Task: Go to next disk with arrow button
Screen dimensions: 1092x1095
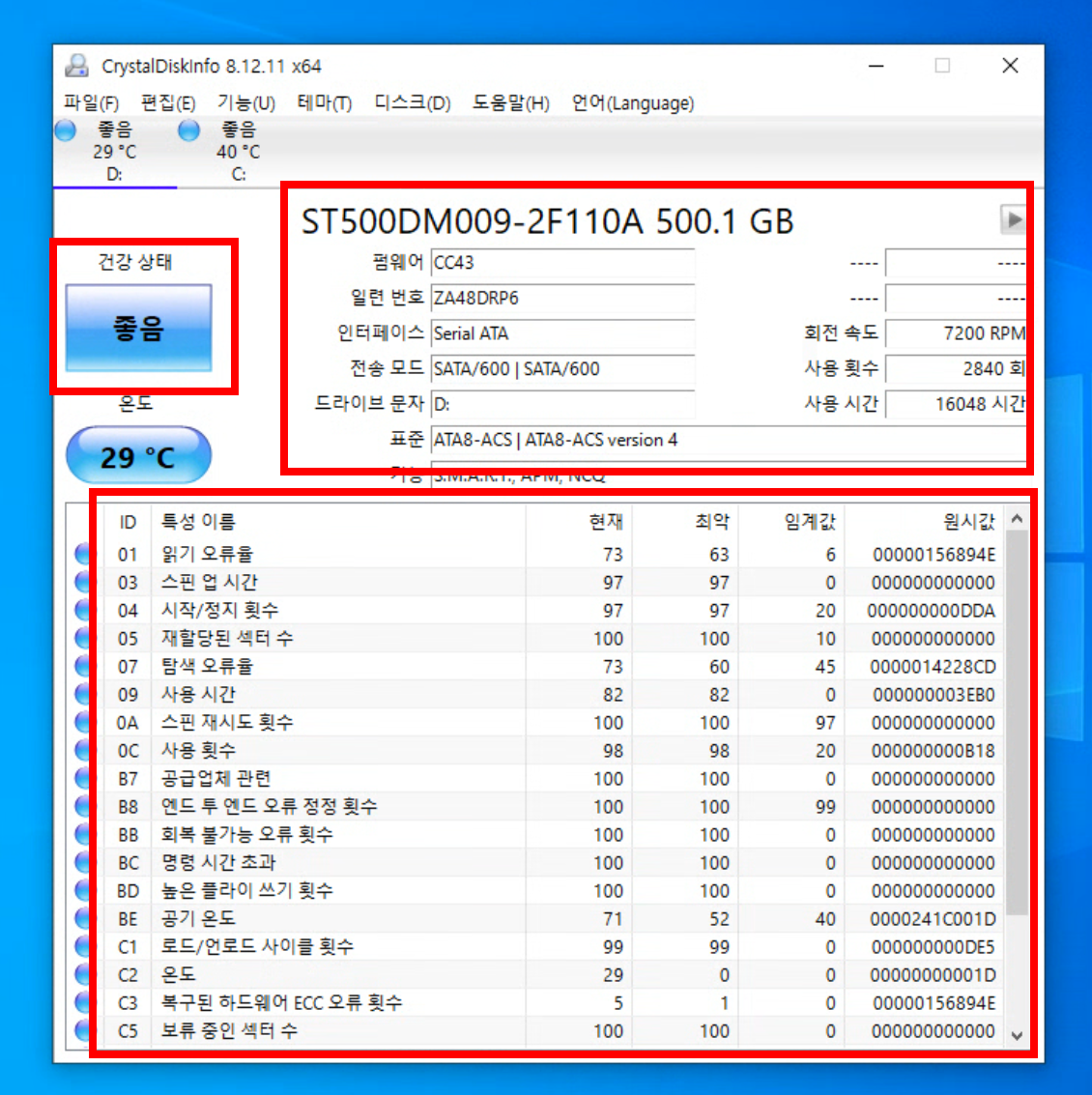Action: coord(1013,220)
